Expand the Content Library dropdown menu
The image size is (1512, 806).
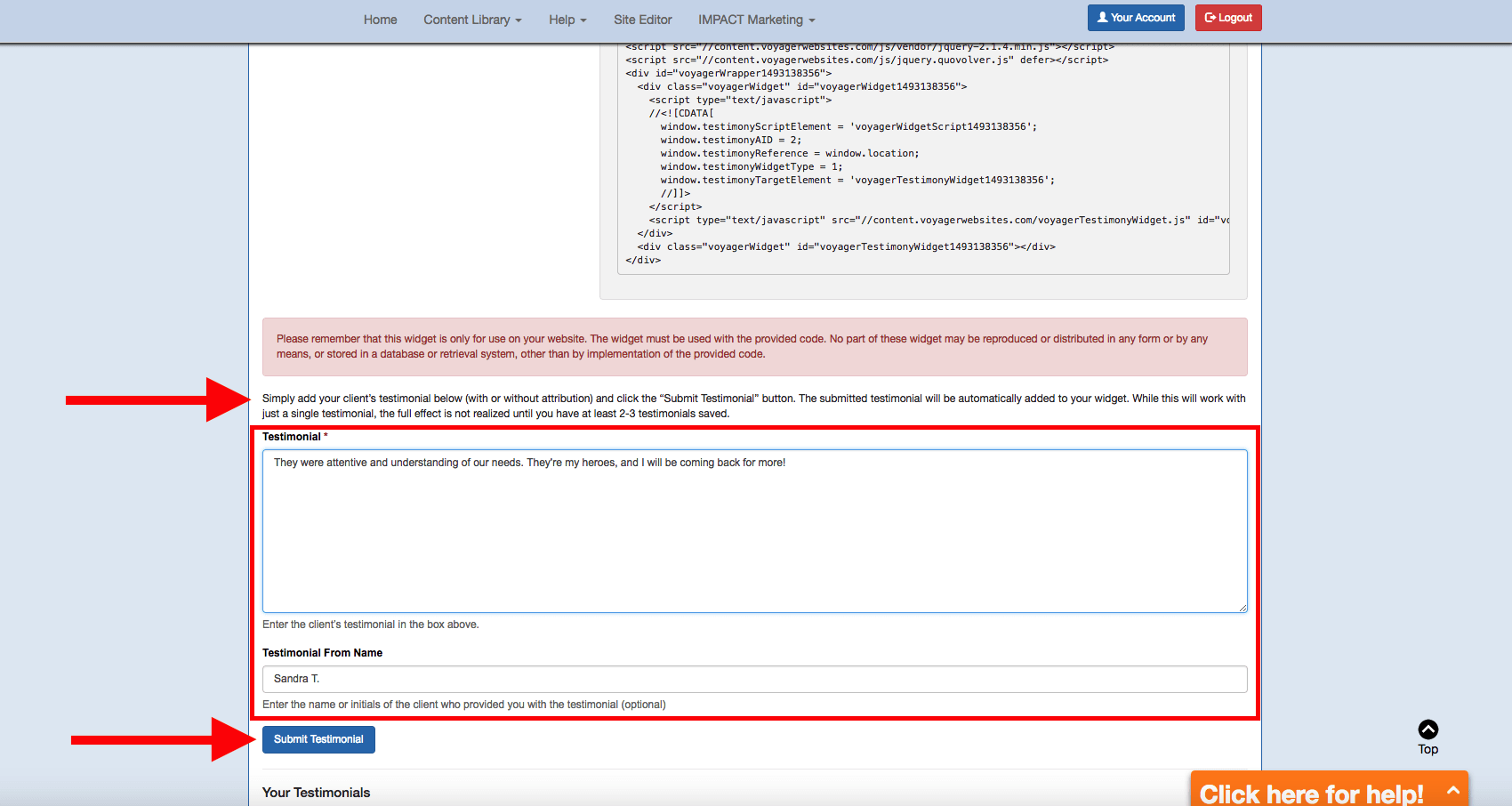[472, 20]
